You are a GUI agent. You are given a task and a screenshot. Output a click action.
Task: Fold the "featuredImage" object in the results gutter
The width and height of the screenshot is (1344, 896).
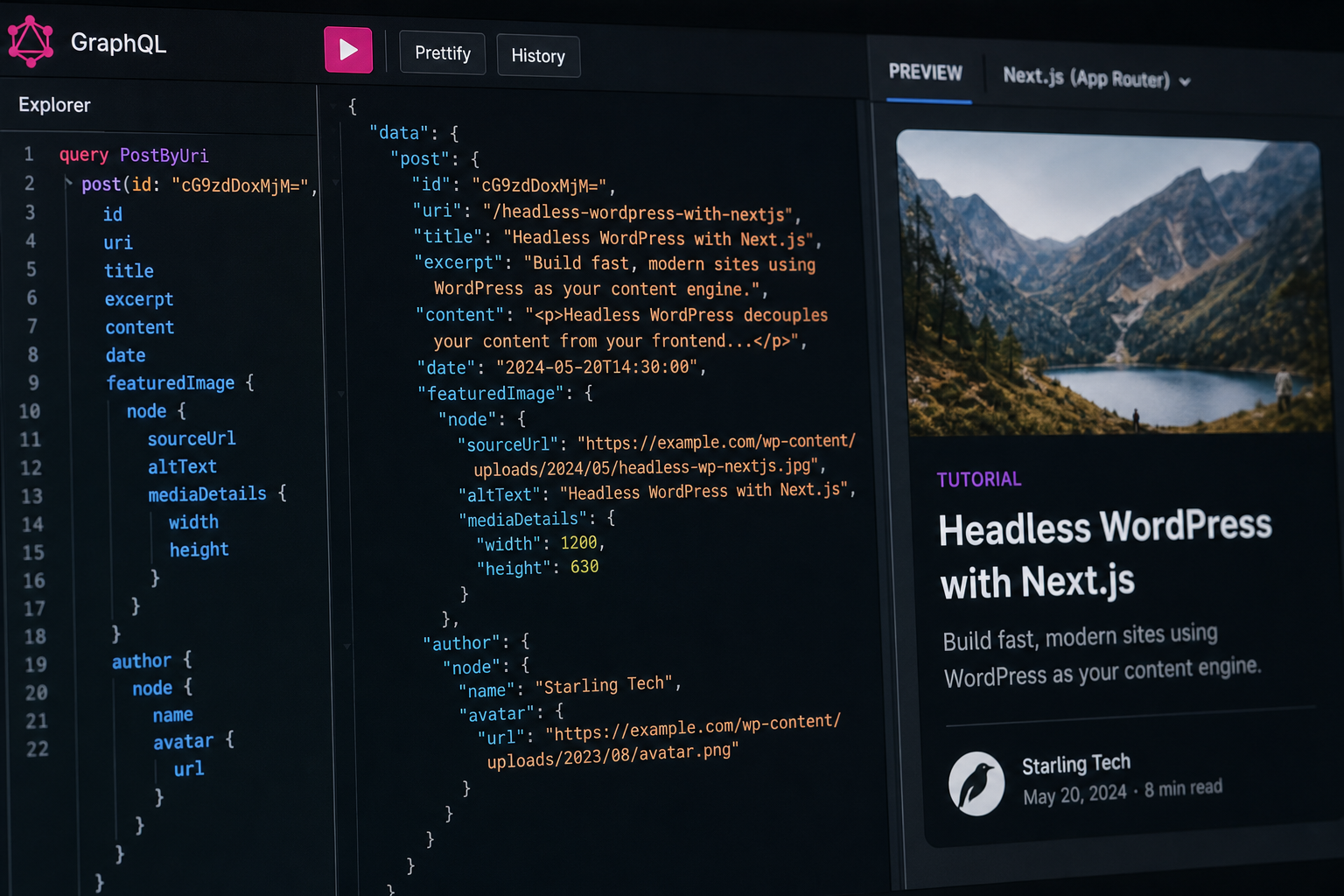341,395
